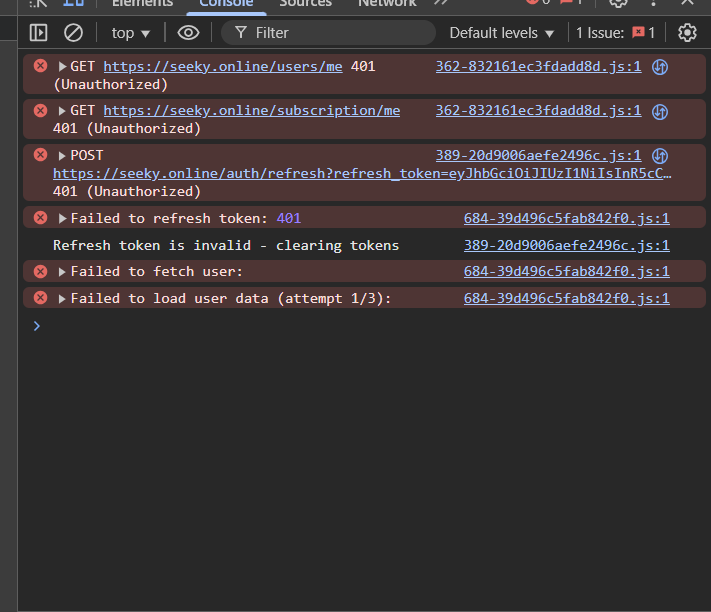
Task: Open the https://seeky.online/subscription/me link
Action: (251, 110)
